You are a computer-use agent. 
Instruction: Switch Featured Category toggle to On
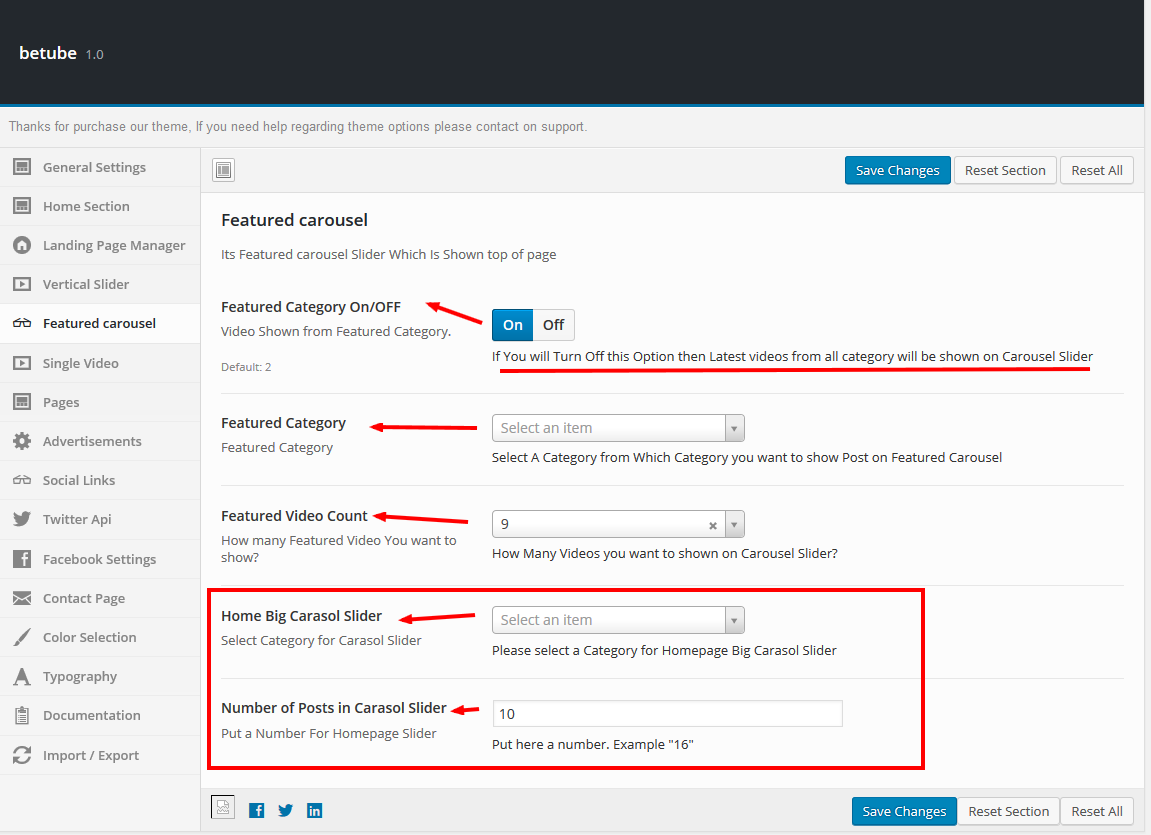coord(512,325)
